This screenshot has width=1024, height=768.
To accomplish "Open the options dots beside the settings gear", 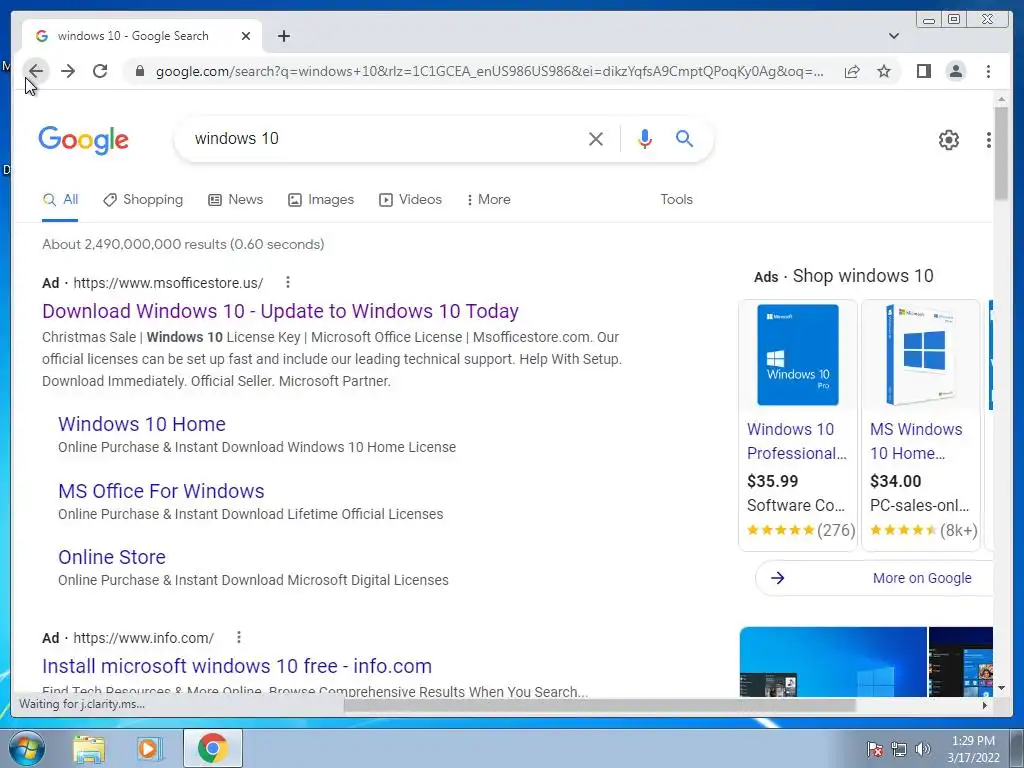I will point(988,140).
